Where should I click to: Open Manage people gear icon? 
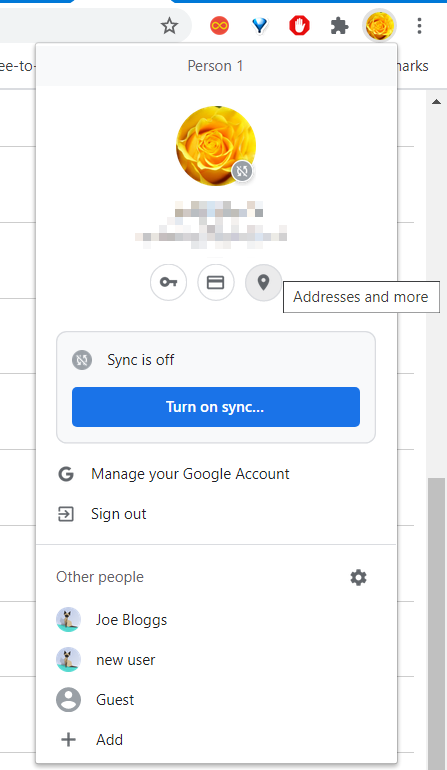point(358,578)
